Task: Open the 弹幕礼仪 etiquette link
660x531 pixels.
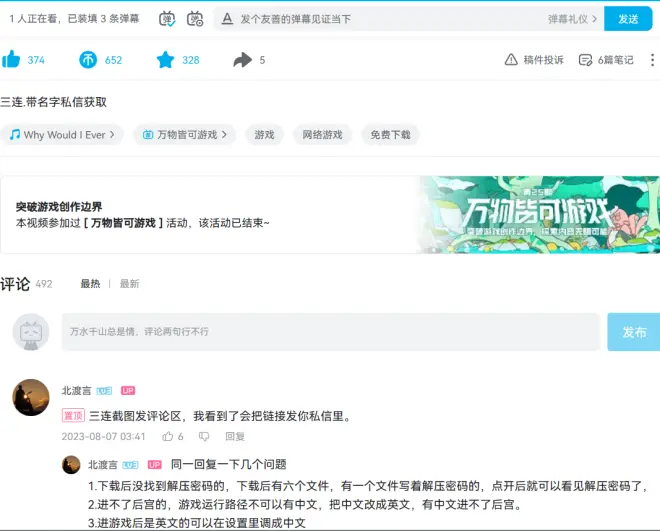Action: pos(574,19)
